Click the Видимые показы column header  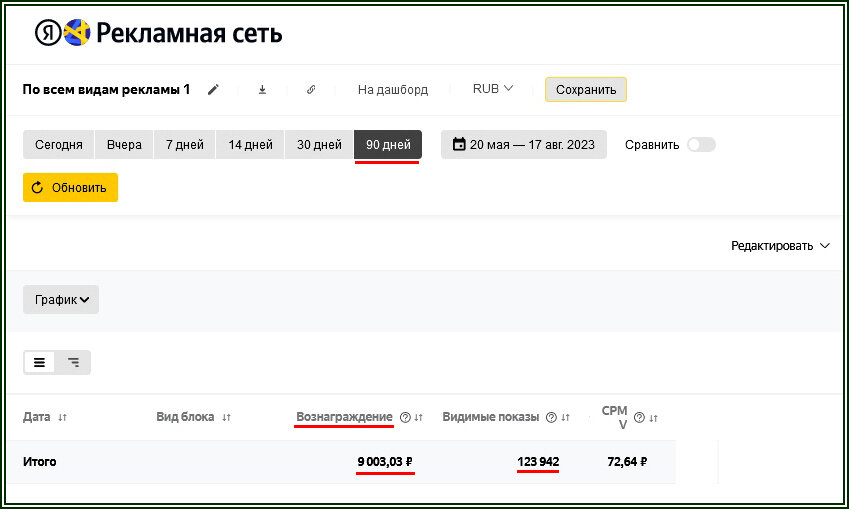(x=491, y=417)
